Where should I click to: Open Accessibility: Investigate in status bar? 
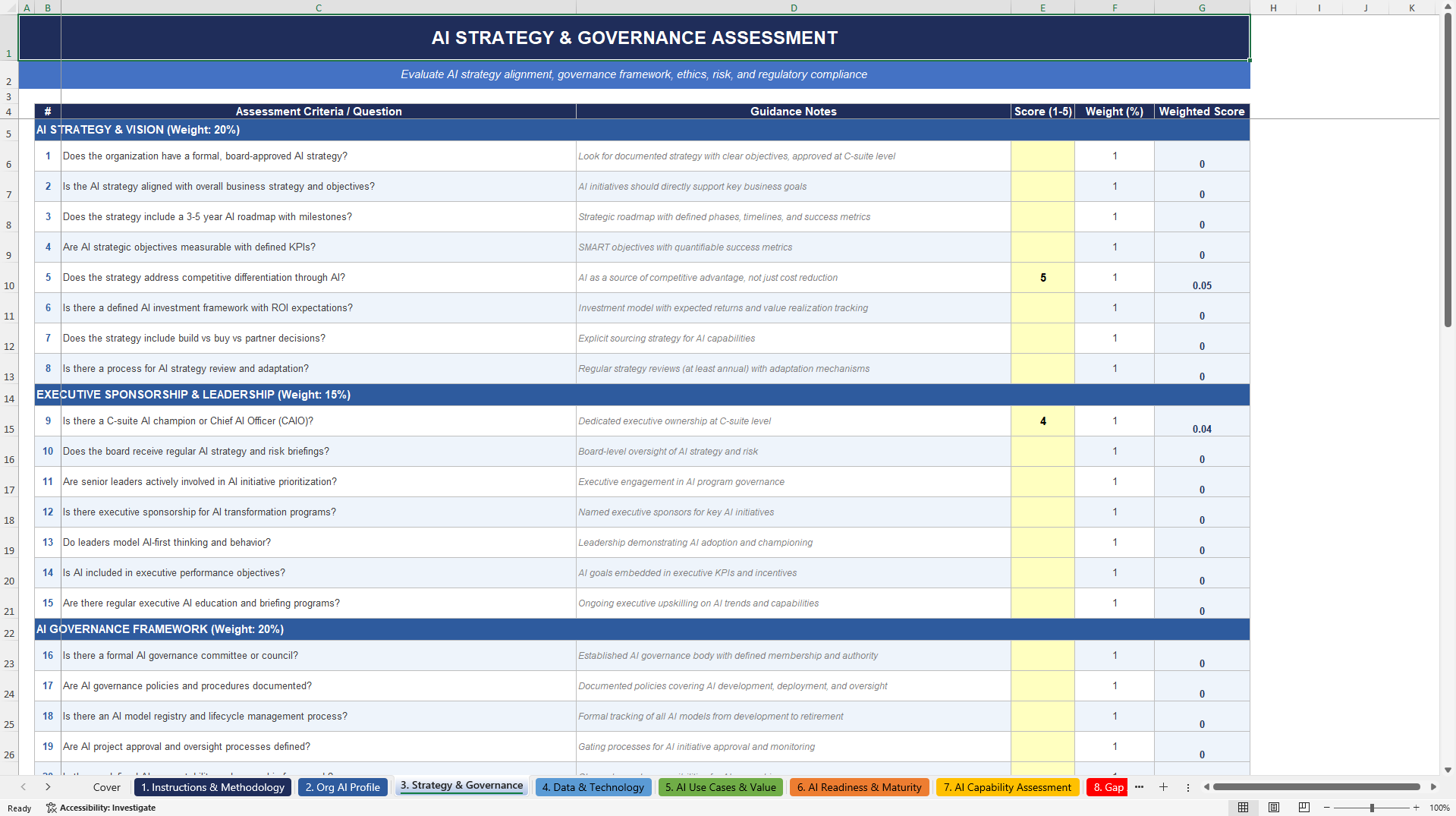[101, 808]
